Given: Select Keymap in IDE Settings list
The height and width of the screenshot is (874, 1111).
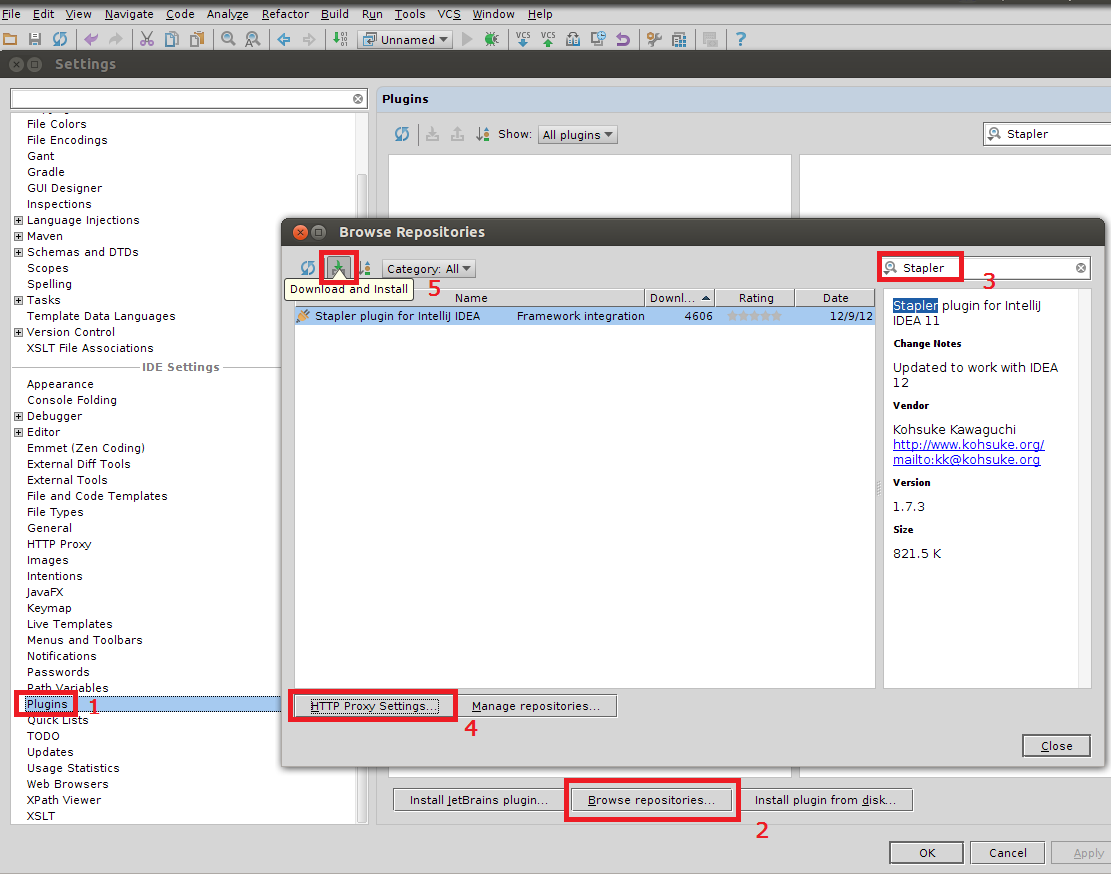Looking at the screenshot, I should click(49, 608).
